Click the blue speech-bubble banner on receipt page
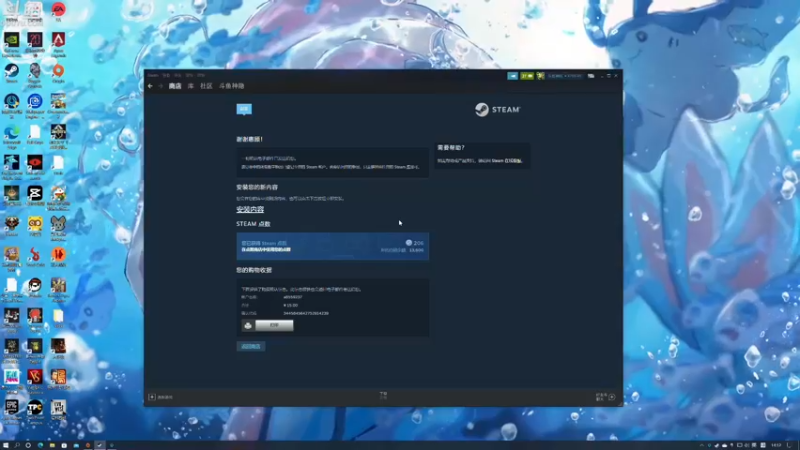800x450 pixels. (244, 109)
